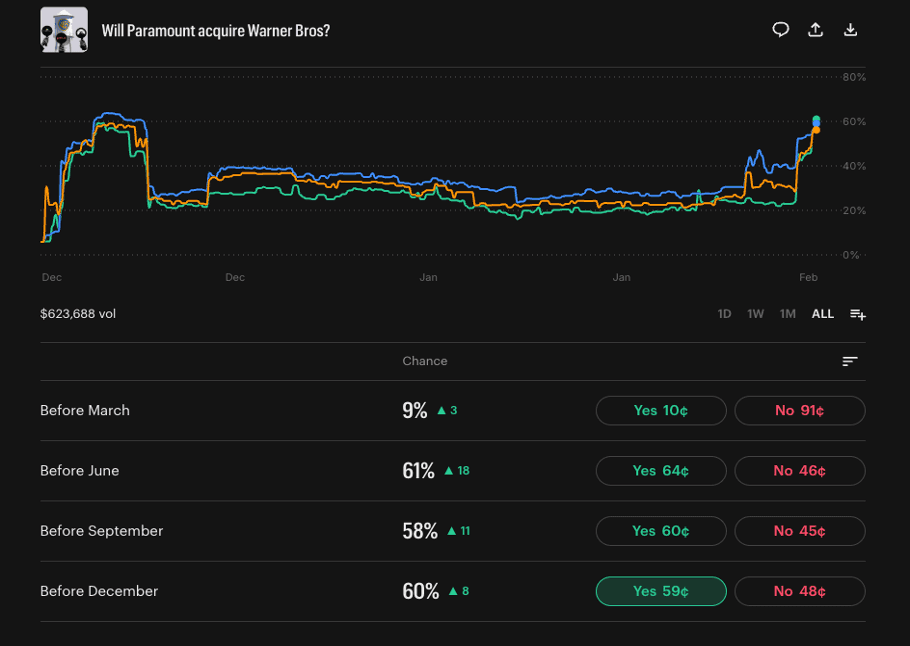Click the market thumbnail image
This screenshot has height=646, width=910.
(64, 30)
